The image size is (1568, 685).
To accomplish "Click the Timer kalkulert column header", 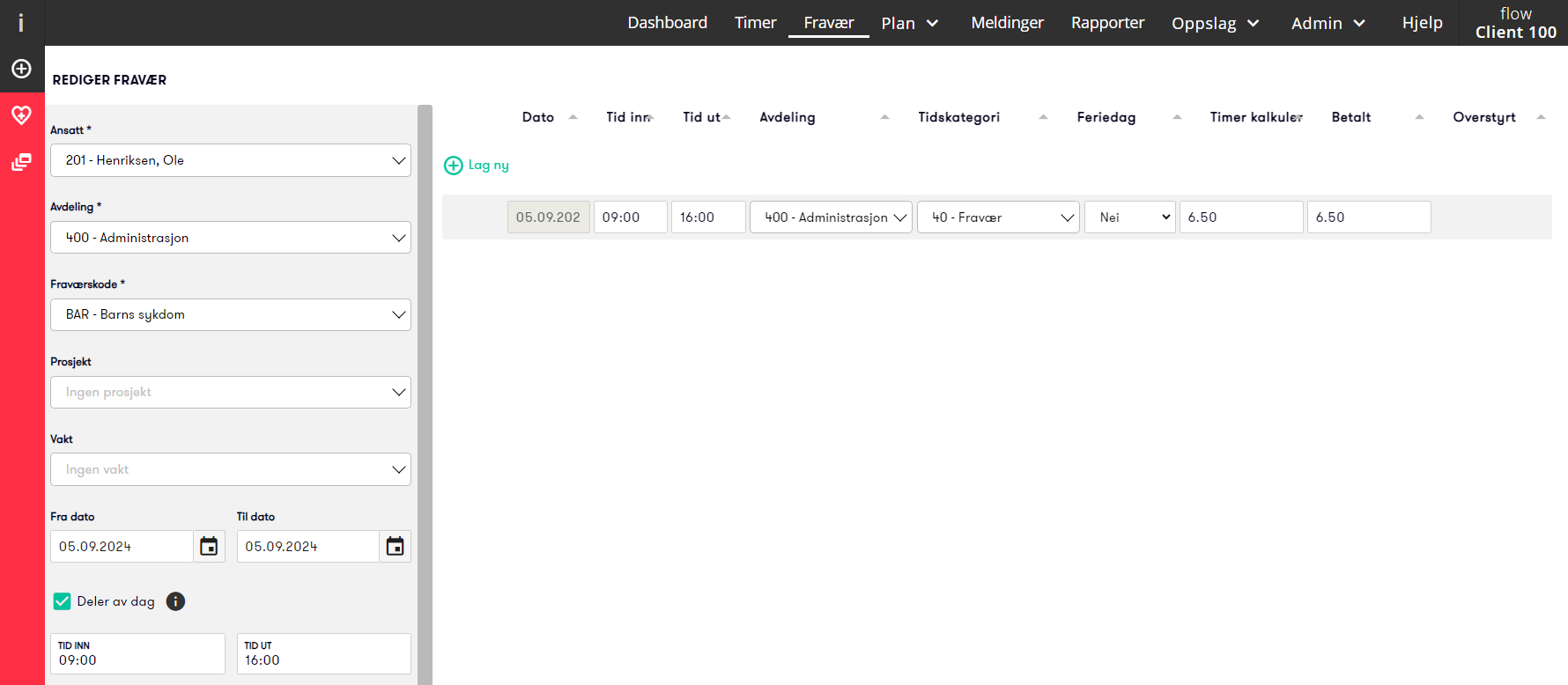I will [x=1256, y=117].
